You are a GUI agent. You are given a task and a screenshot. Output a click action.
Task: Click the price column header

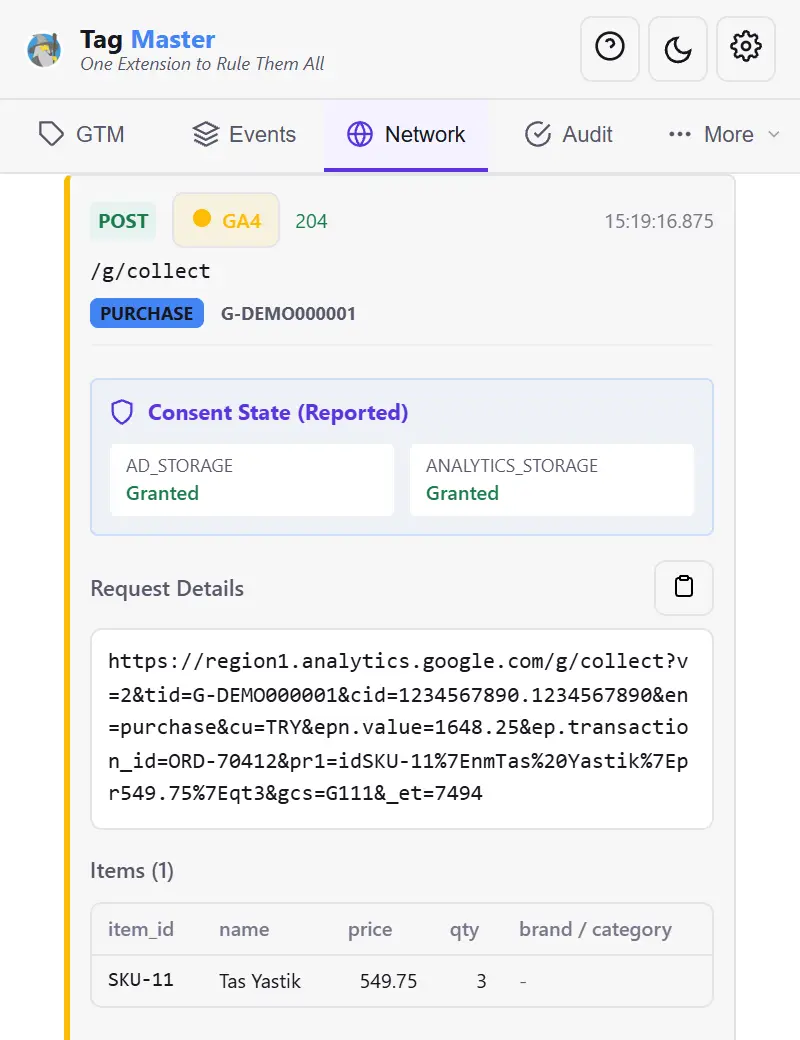pyautogui.click(x=370, y=930)
